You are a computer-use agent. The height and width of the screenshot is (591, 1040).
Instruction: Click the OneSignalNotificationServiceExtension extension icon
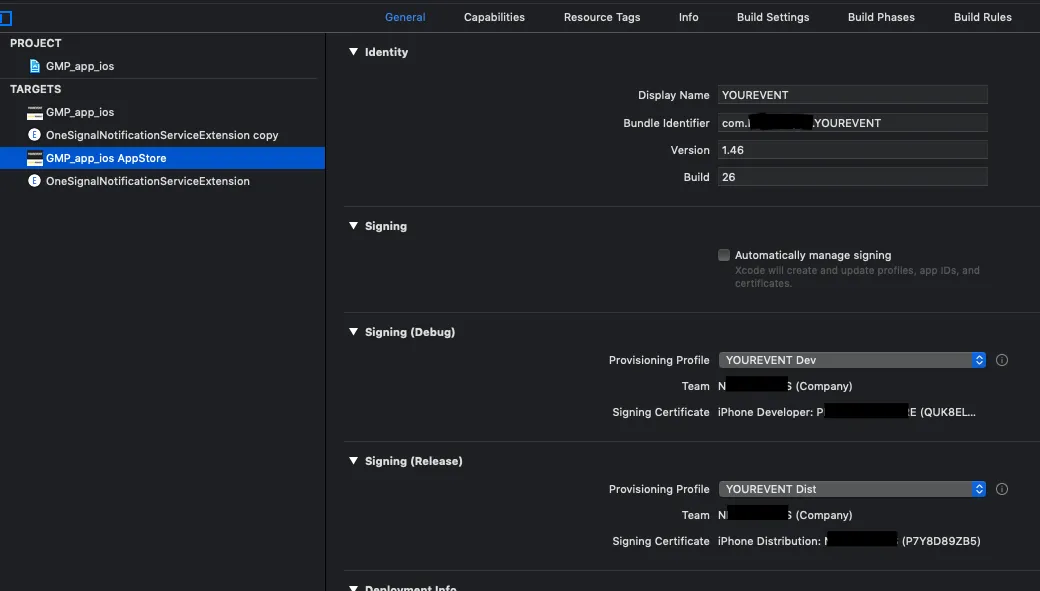click(x=34, y=180)
